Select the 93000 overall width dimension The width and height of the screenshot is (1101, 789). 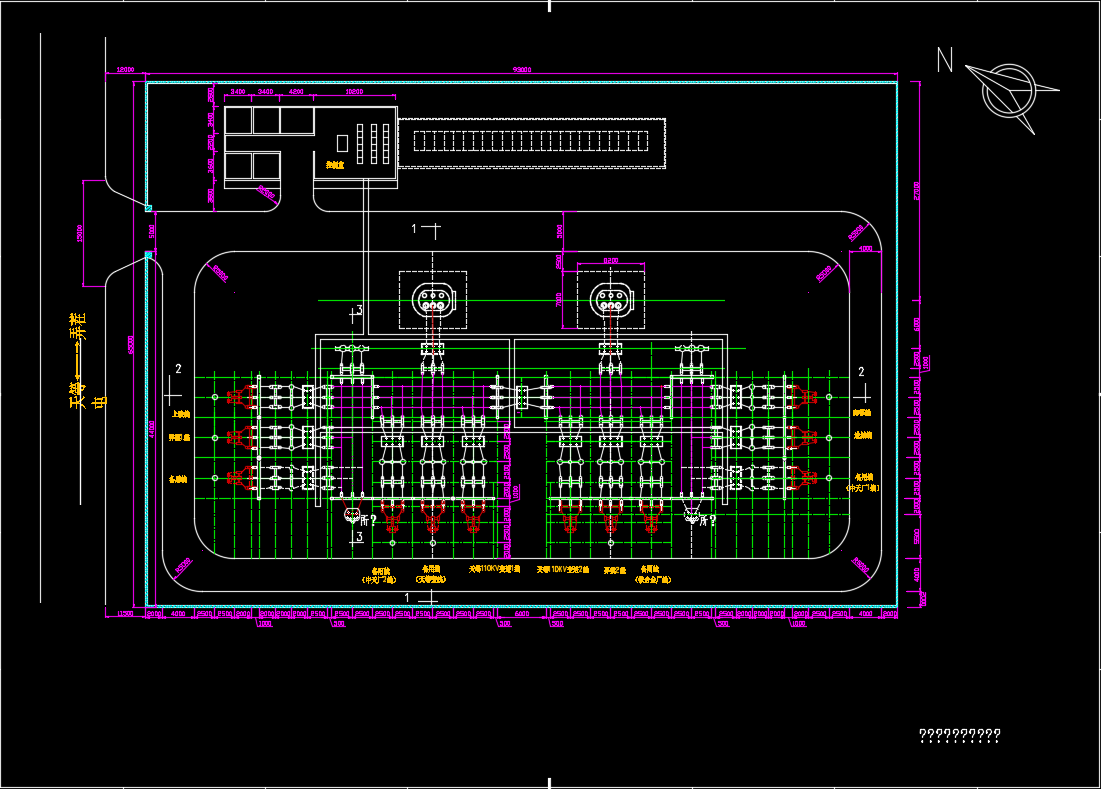tap(522, 69)
